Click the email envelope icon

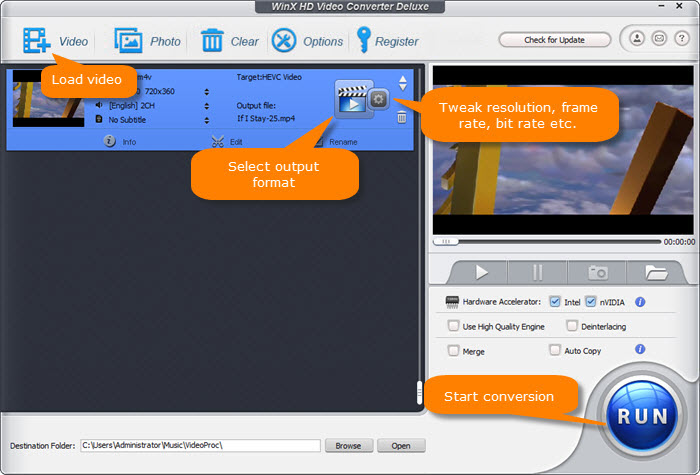coord(659,38)
